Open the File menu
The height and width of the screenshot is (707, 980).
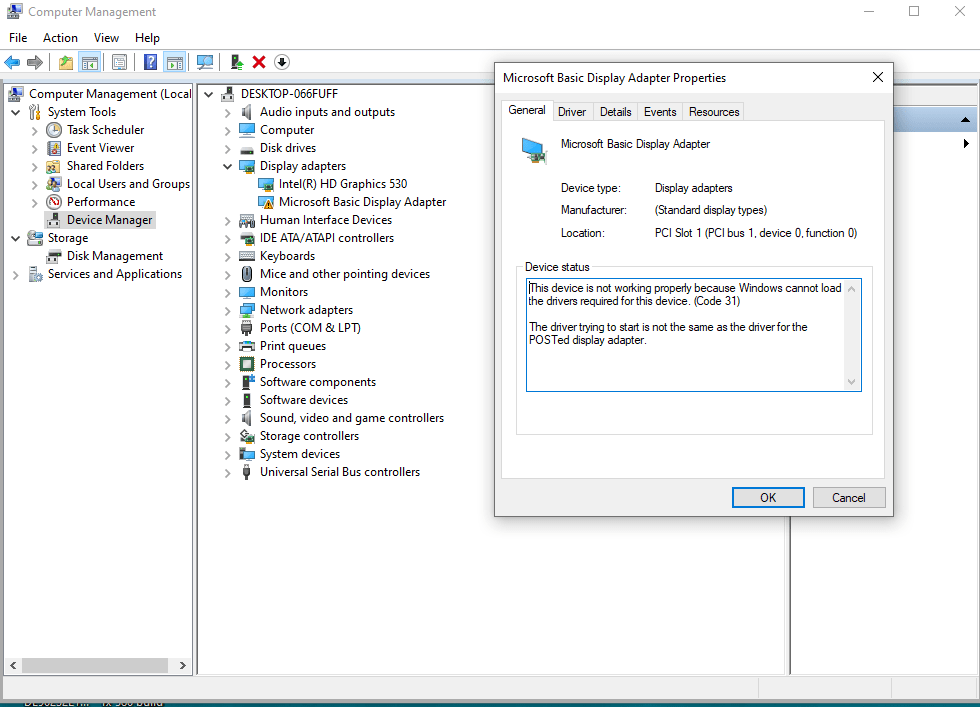(x=18, y=38)
